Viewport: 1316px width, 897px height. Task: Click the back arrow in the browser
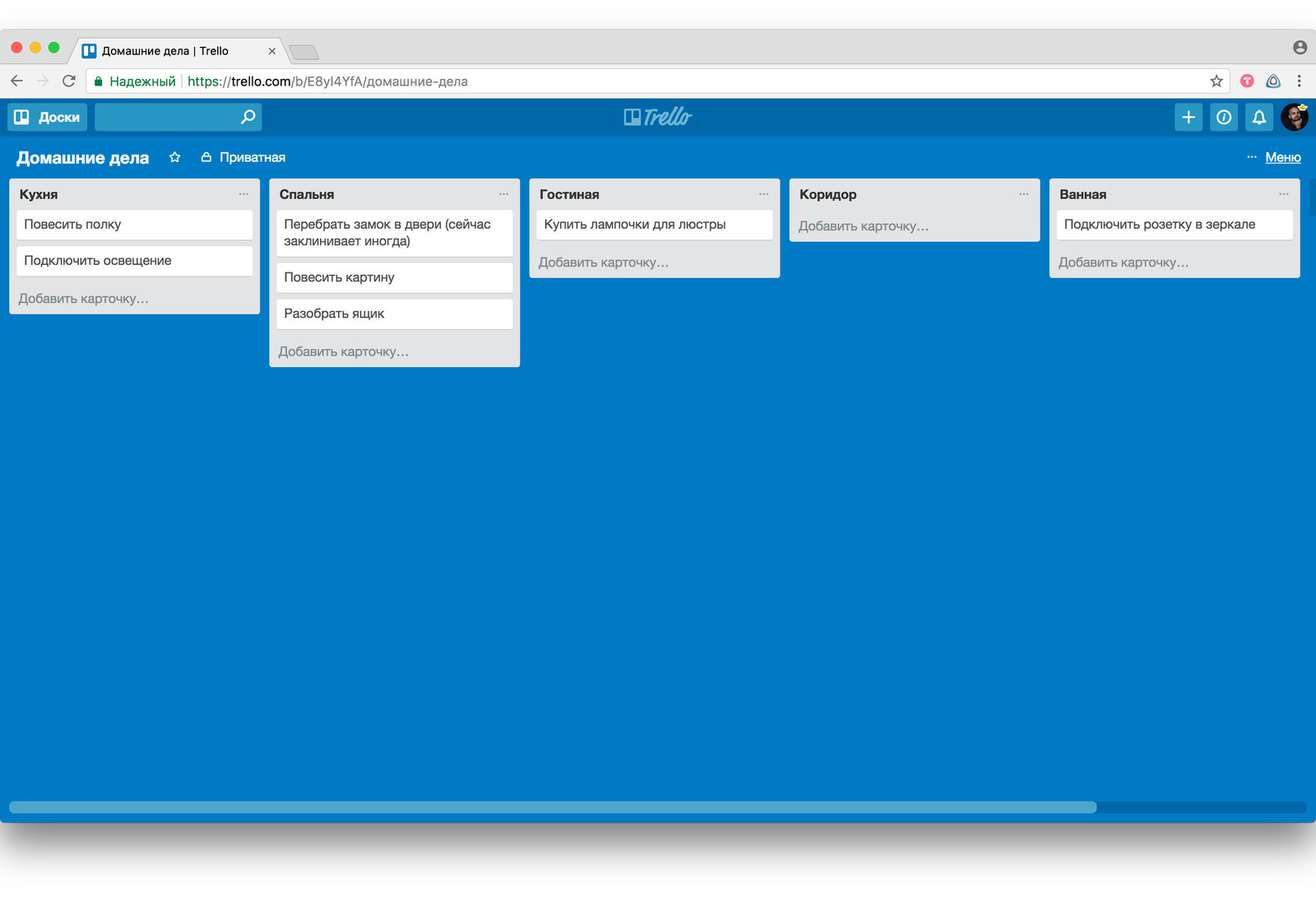(16, 81)
